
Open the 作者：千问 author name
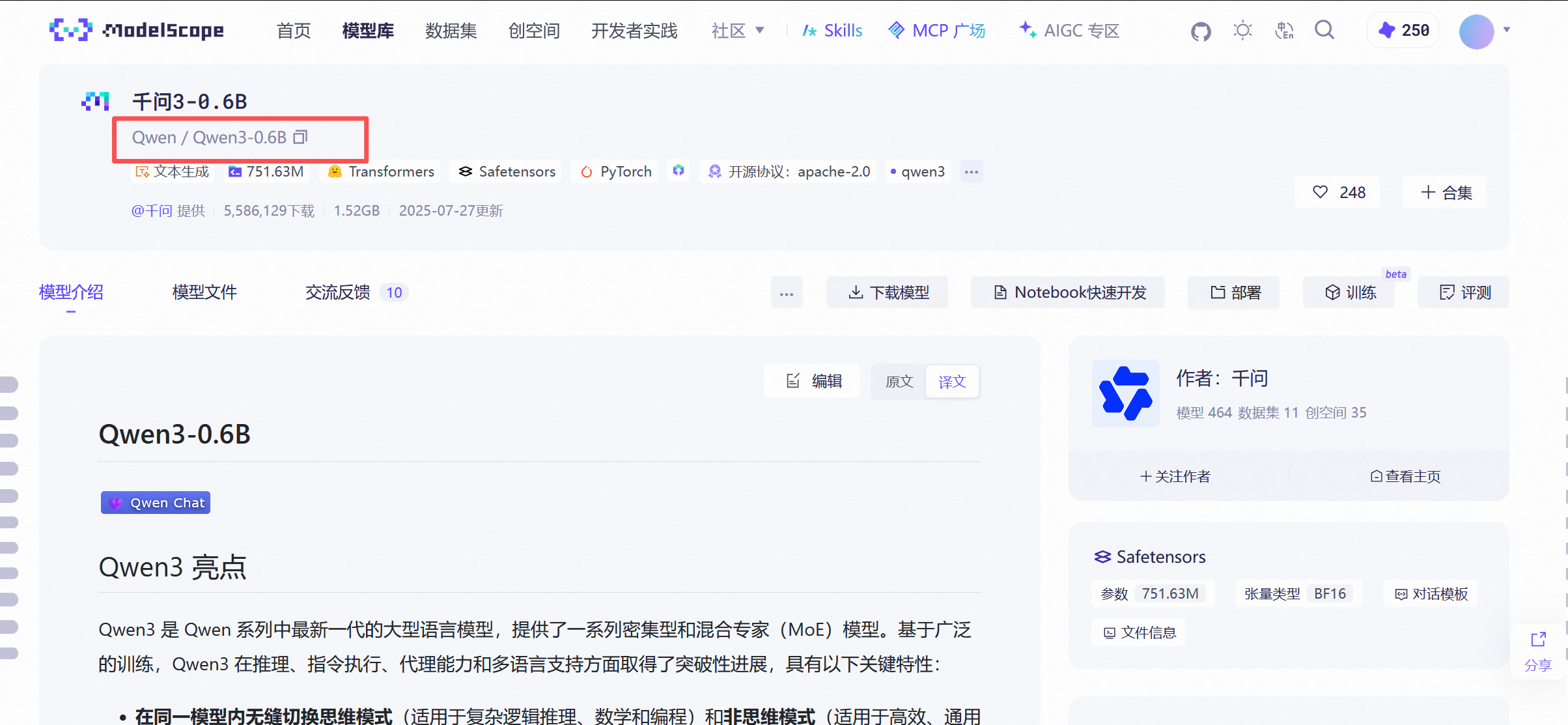tap(1222, 378)
